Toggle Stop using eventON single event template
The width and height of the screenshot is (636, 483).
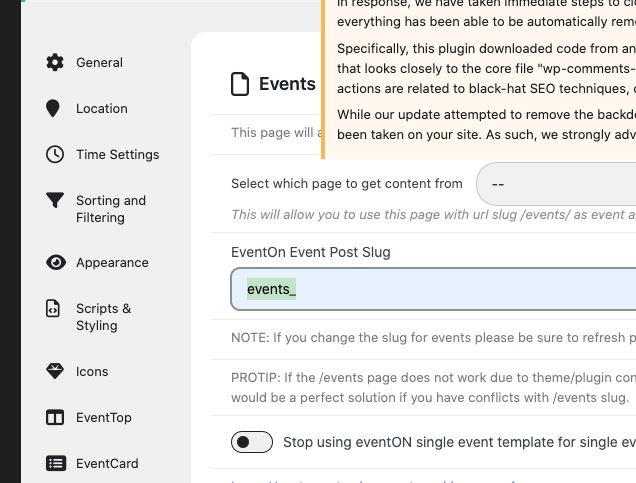pos(252,442)
